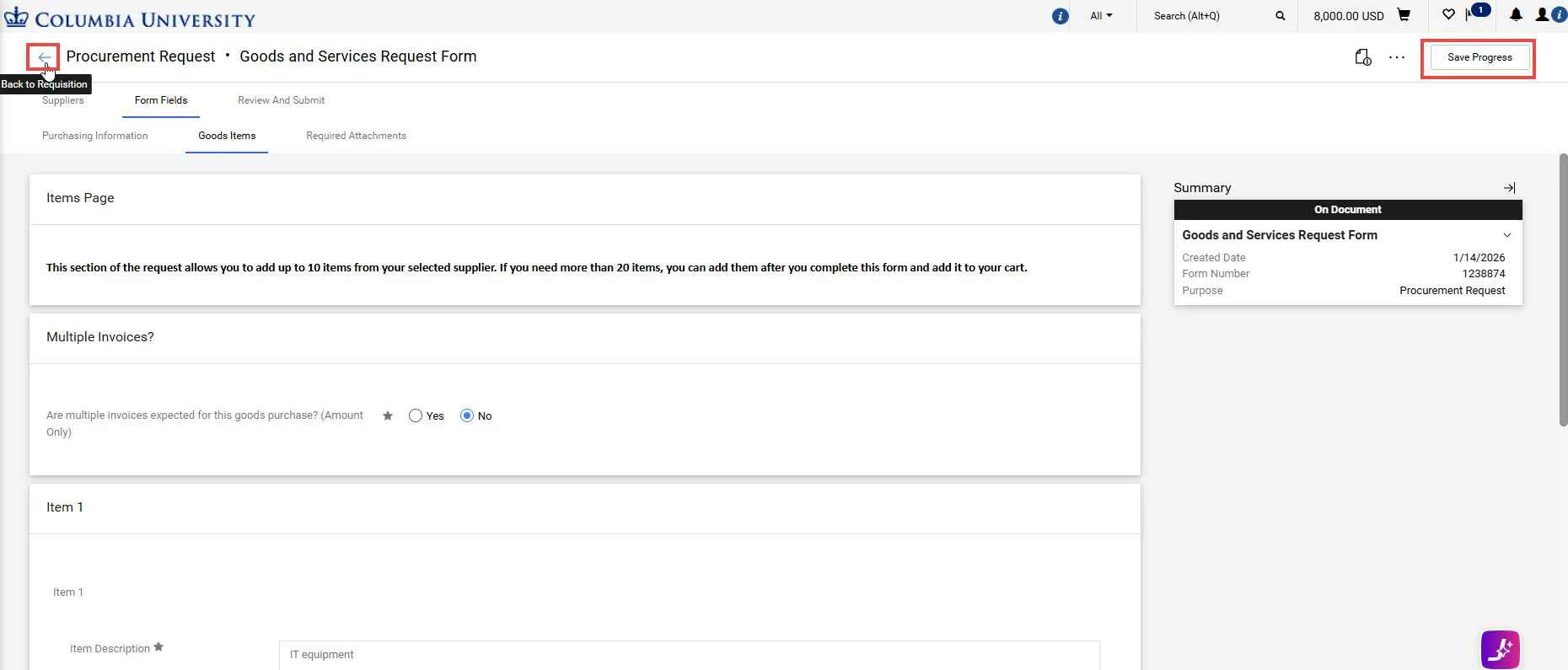The image size is (1568, 670).
Task: Open the Required Attachments sub-tab
Action: (x=356, y=136)
